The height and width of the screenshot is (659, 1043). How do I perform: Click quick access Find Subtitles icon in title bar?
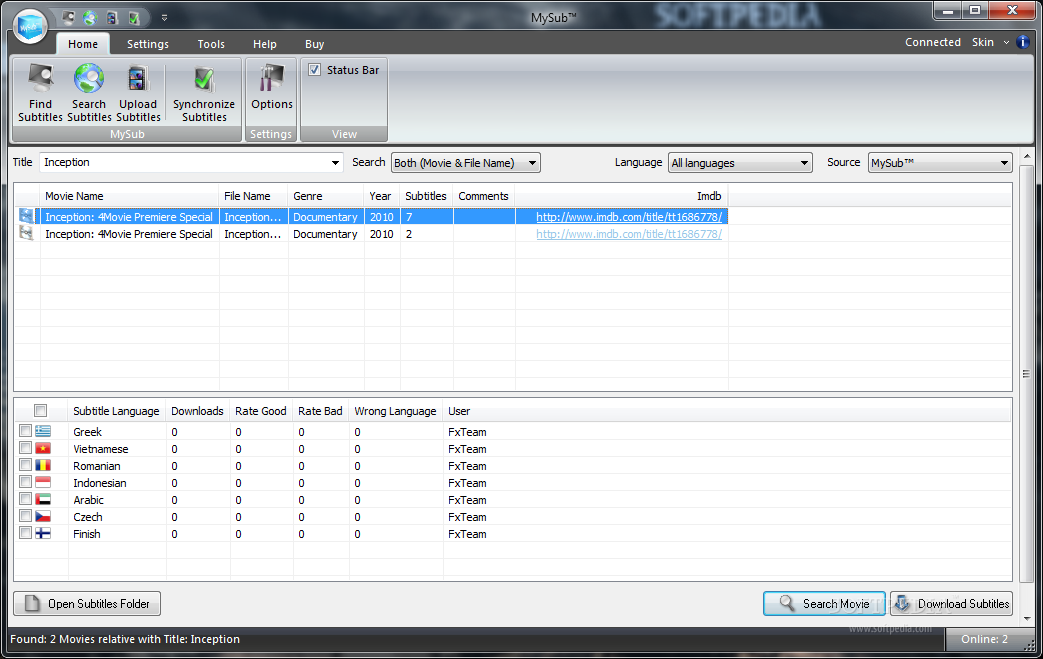pos(68,17)
